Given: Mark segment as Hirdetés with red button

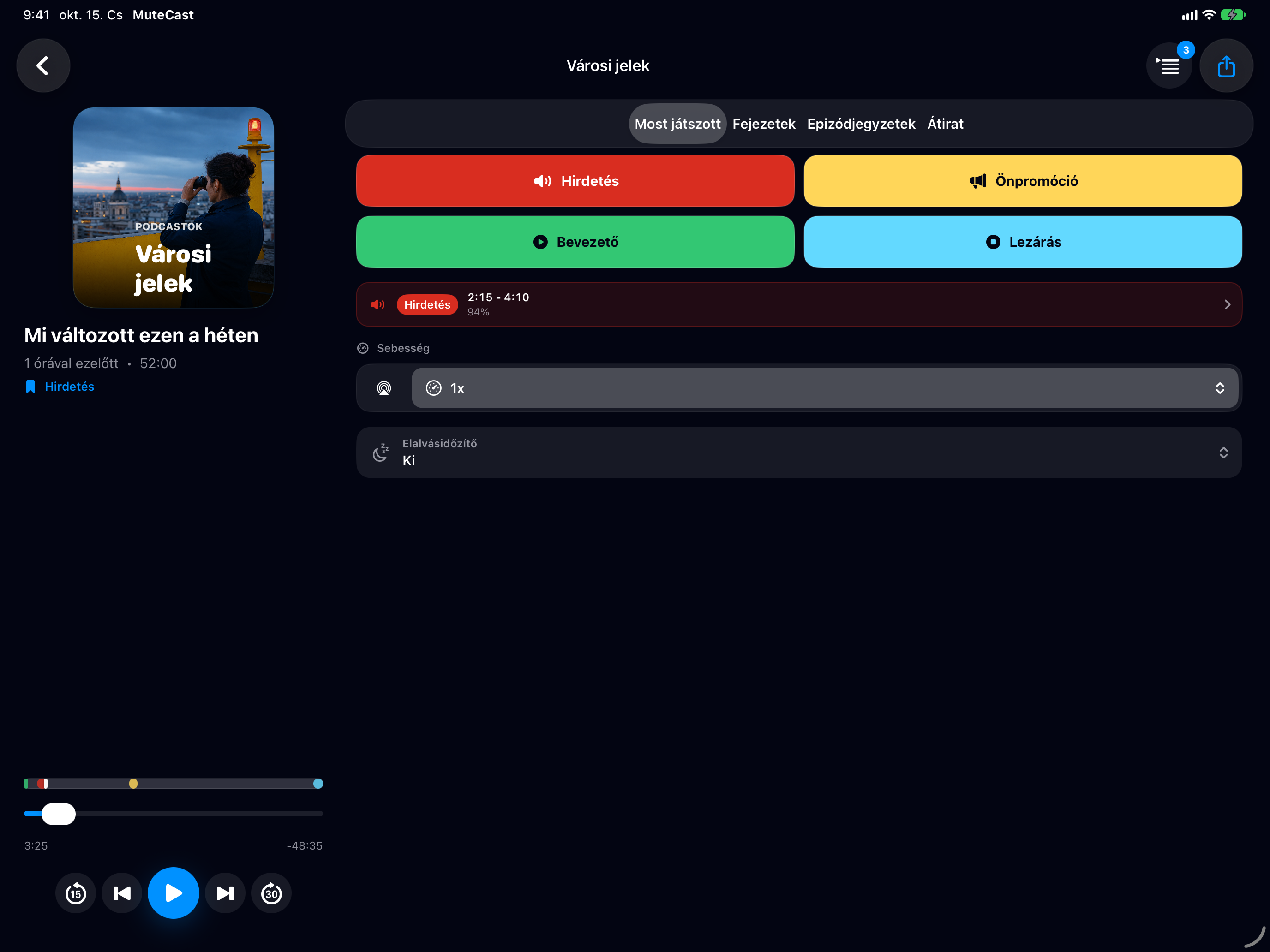Looking at the screenshot, I should pos(575,181).
